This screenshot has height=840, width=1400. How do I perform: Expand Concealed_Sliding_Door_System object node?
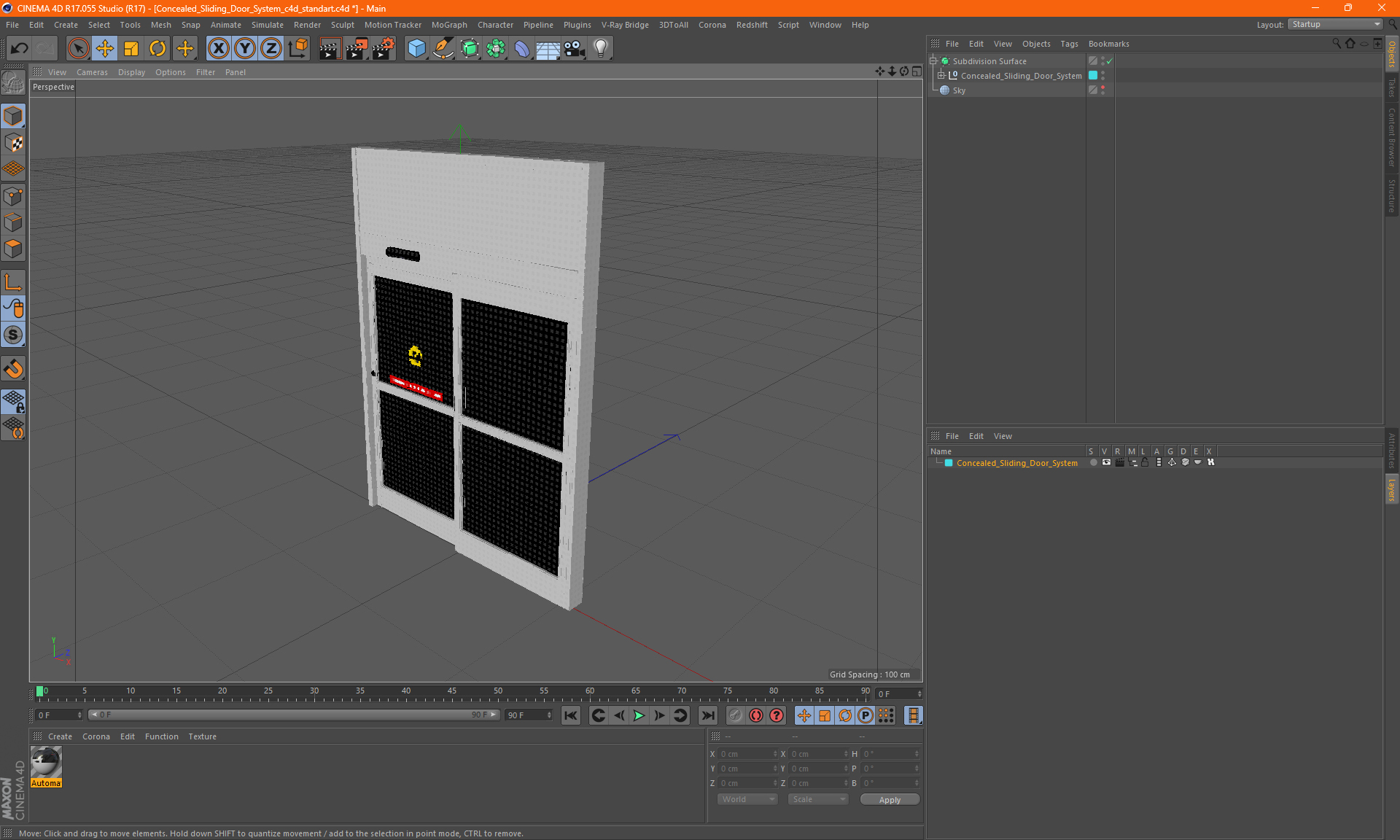[x=941, y=75]
